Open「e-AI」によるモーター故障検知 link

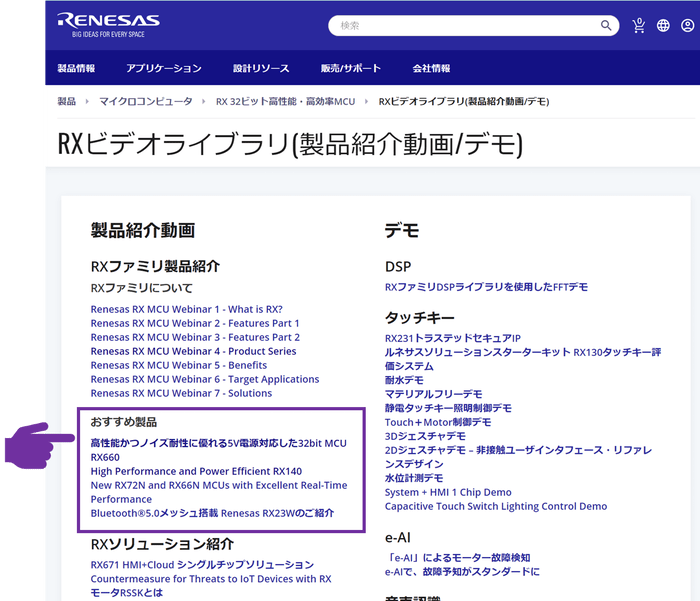458,558
